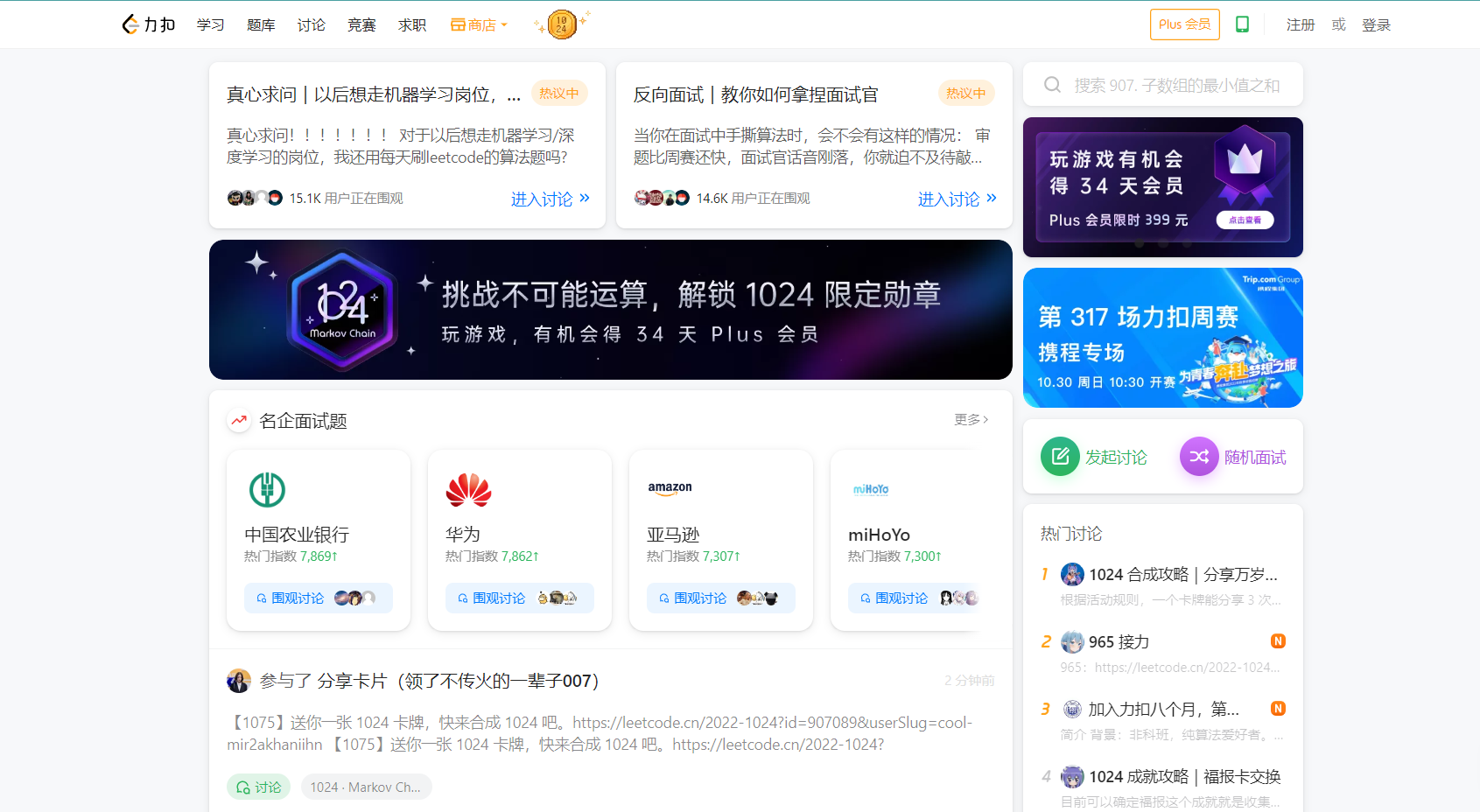Screen dimensions: 1480x812
Task: Click the 登录 link
Action: [x=1376, y=24]
